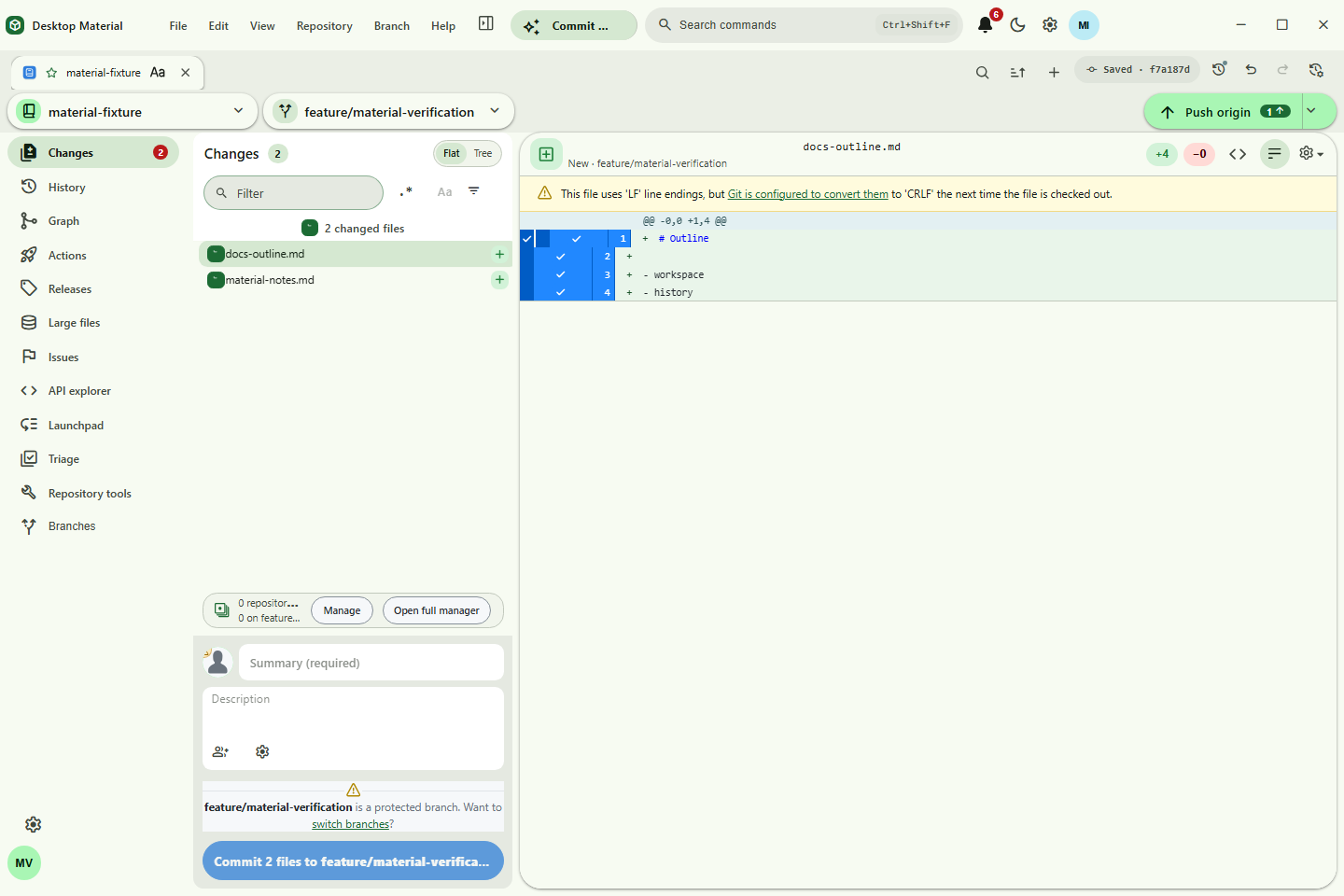Click the plus icon in the tab toolbar
The image size is (1344, 896).
(x=1054, y=72)
